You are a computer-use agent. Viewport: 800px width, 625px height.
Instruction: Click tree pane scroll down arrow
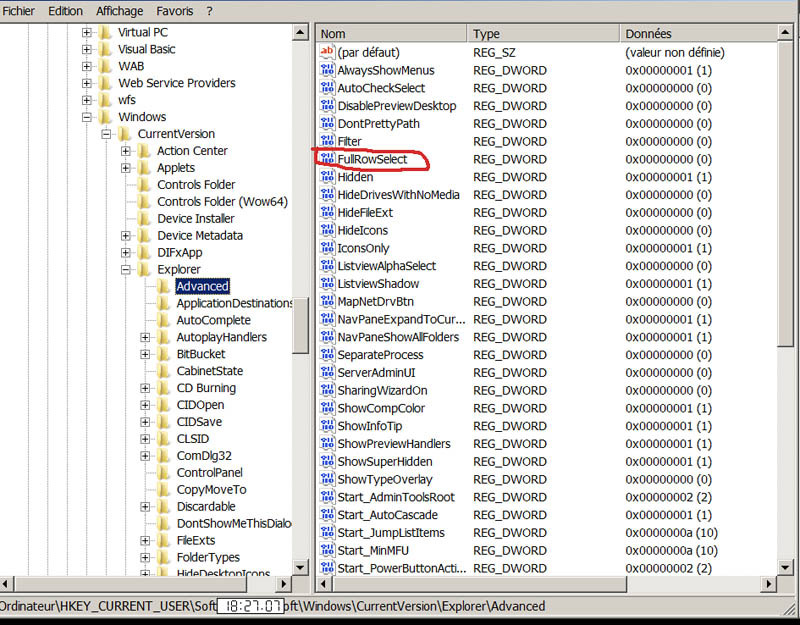pyautogui.click(x=300, y=567)
